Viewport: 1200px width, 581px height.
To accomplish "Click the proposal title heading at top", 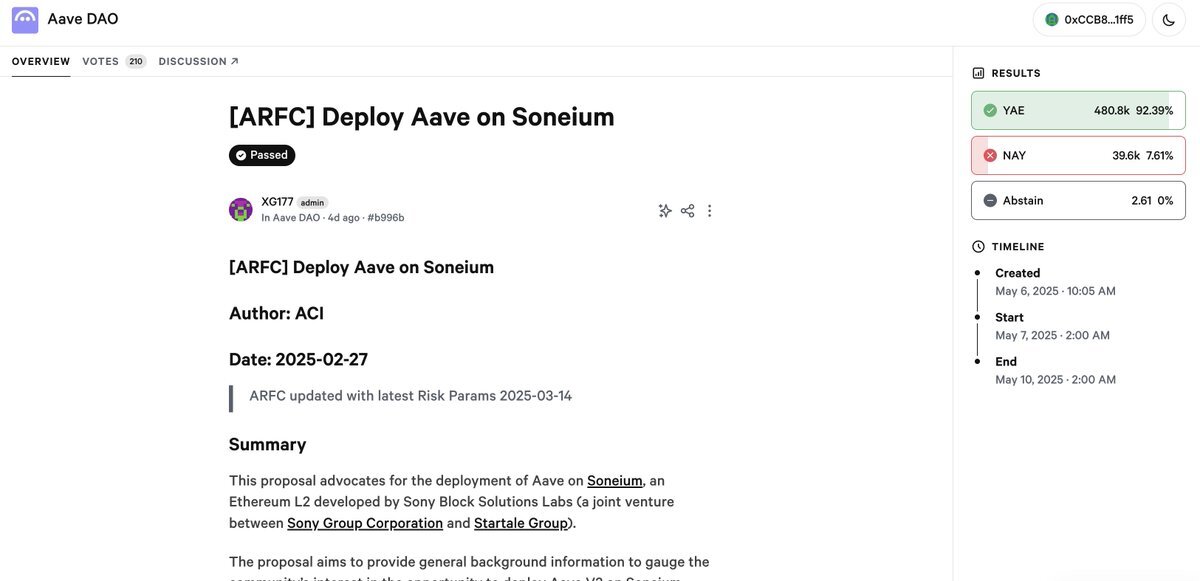I will click(422, 117).
